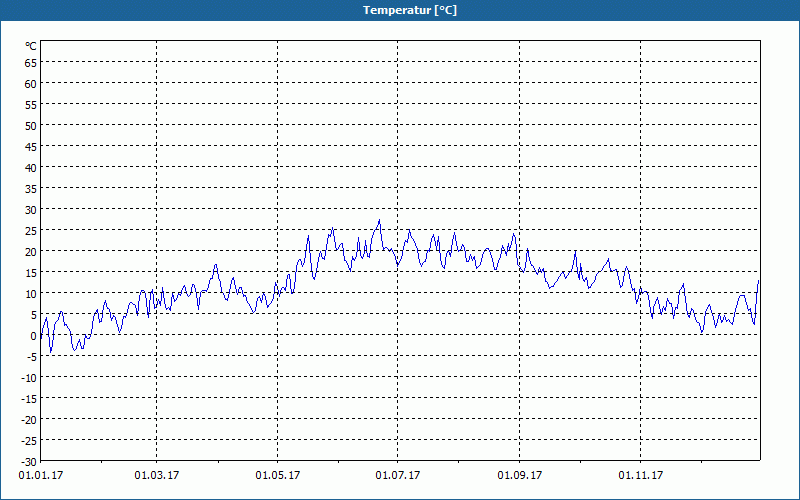Click the highest peak of the temperature curve
Viewport: 800px width, 500px height.
tap(379, 221)
